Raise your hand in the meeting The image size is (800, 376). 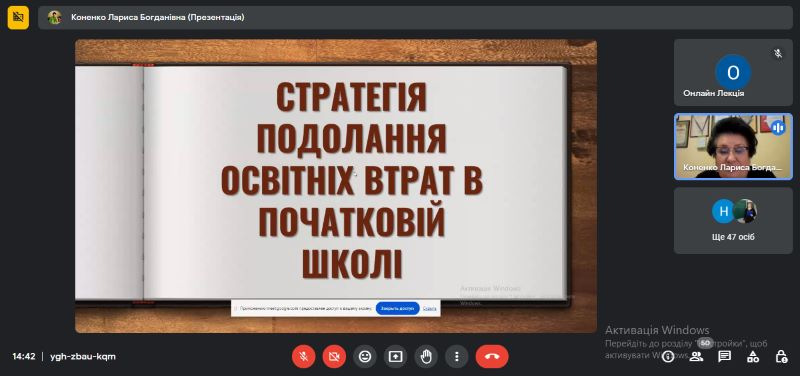pyautogui.click(x=426, y=357)
